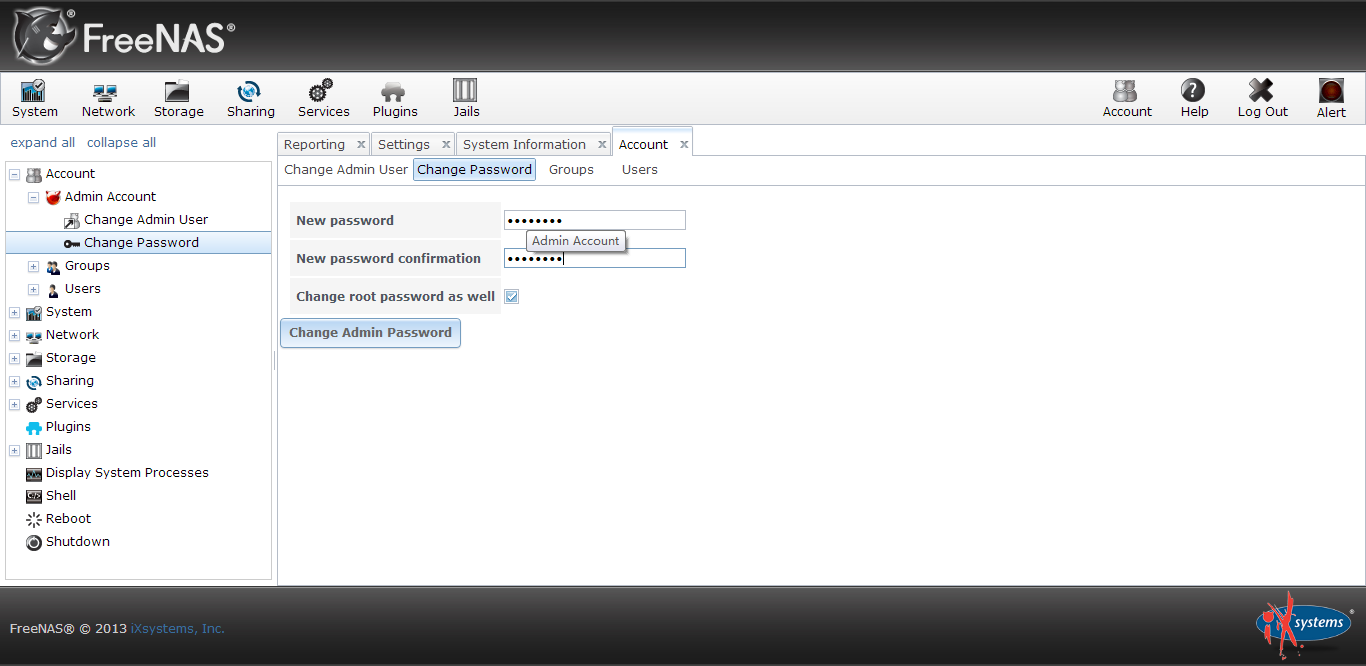Open the Sharing toolbar icon
The height and width of the screenshot is (666, 1366).
[x=250, y=99]
